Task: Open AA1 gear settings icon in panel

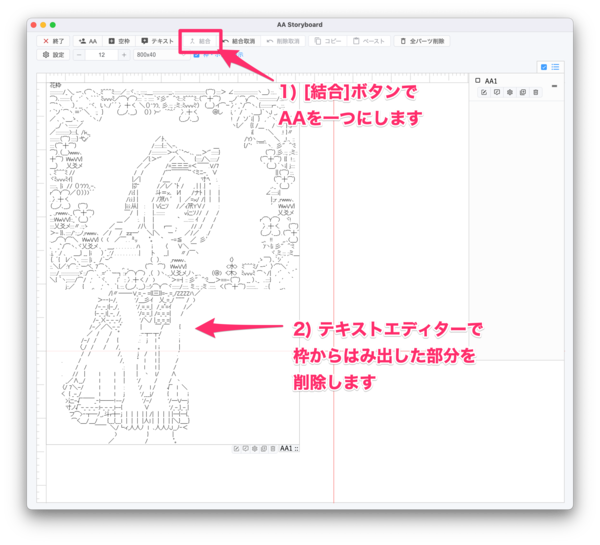Action: pos(510,92)
